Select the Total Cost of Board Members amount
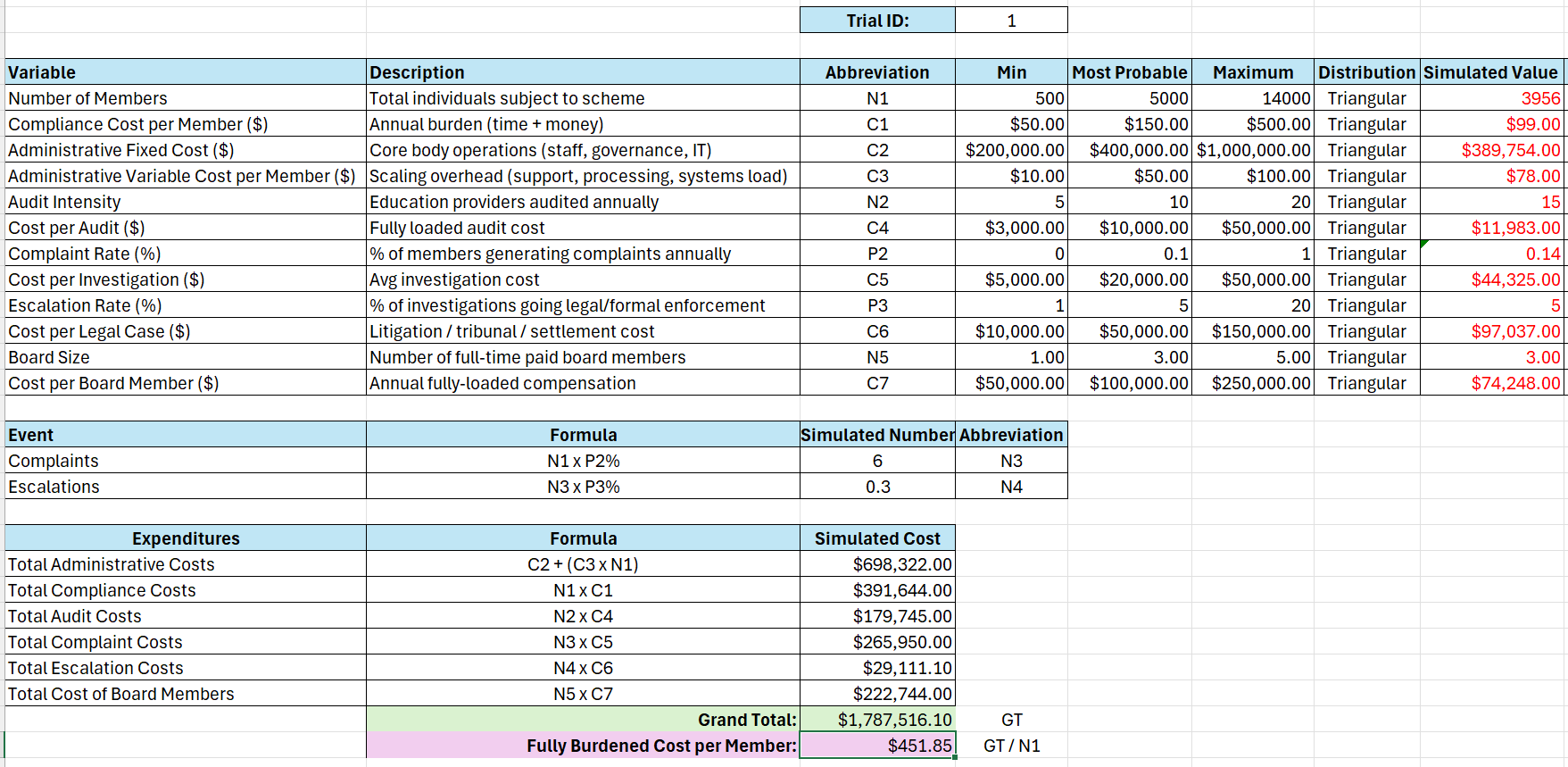This screenshot has width=1568, height=767. tap(877, 694)
